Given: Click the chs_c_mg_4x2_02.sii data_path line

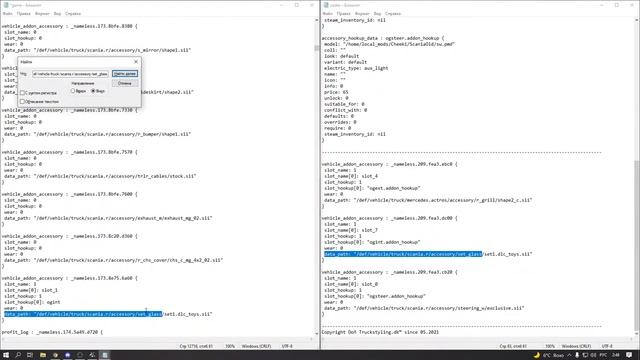Looking at the screenshot, I should click(x=113, y=260).
